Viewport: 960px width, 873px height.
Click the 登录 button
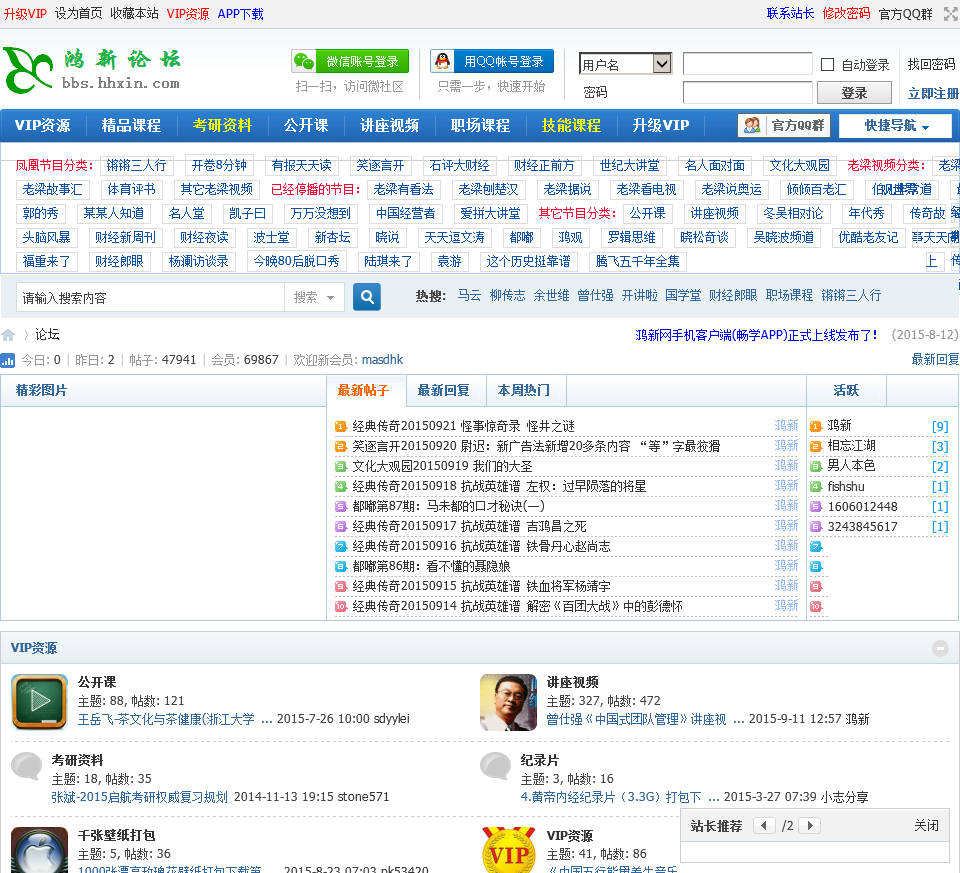tap(854, 93)
